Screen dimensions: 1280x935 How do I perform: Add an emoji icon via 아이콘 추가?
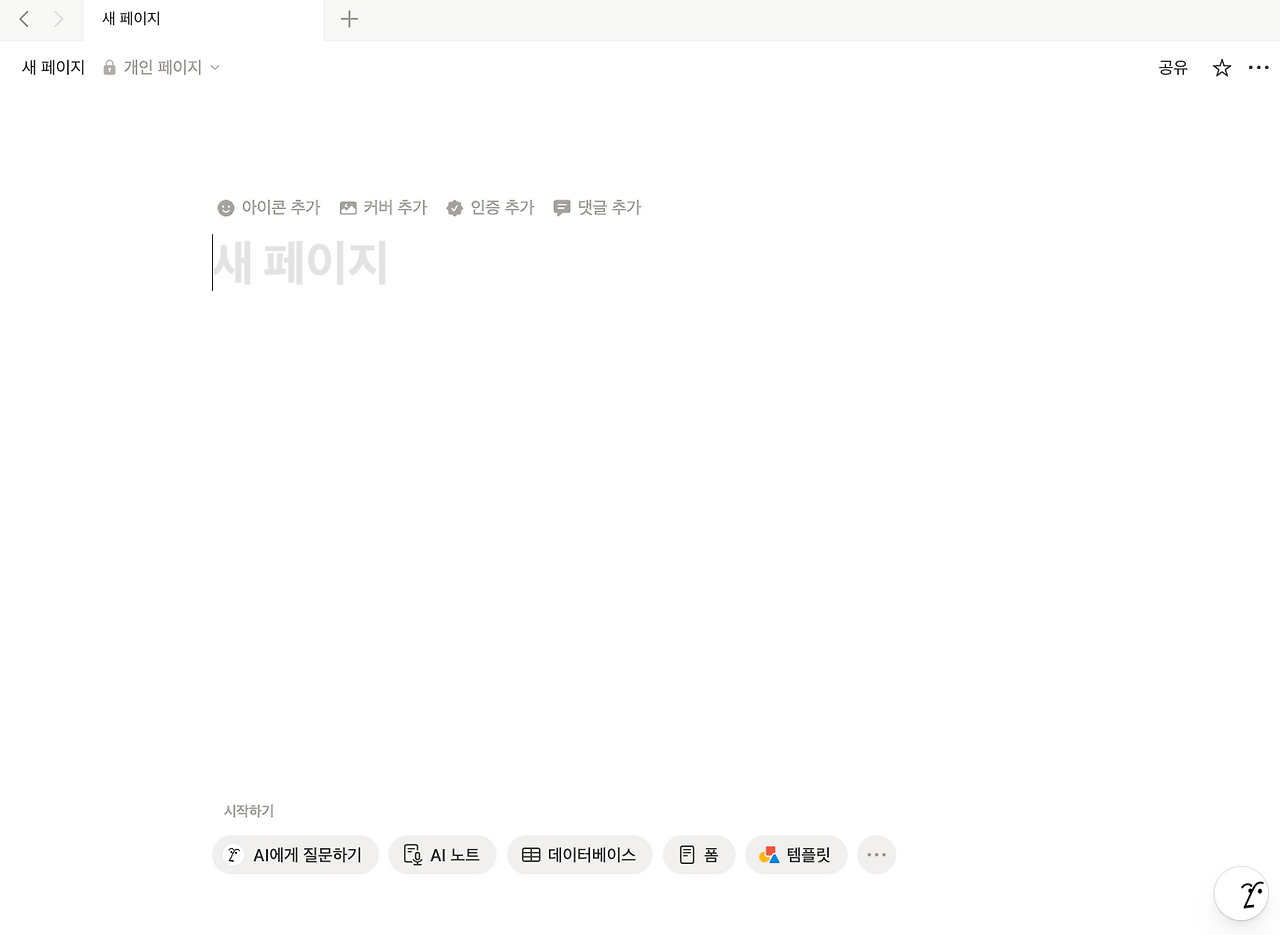coord(268,207)
